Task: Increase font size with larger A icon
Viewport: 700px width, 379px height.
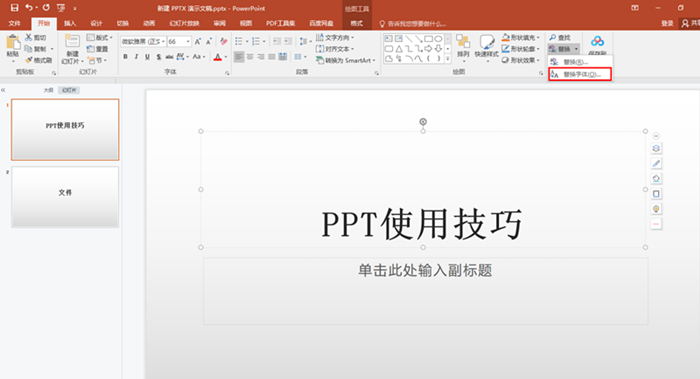Action: pos(198,42)
